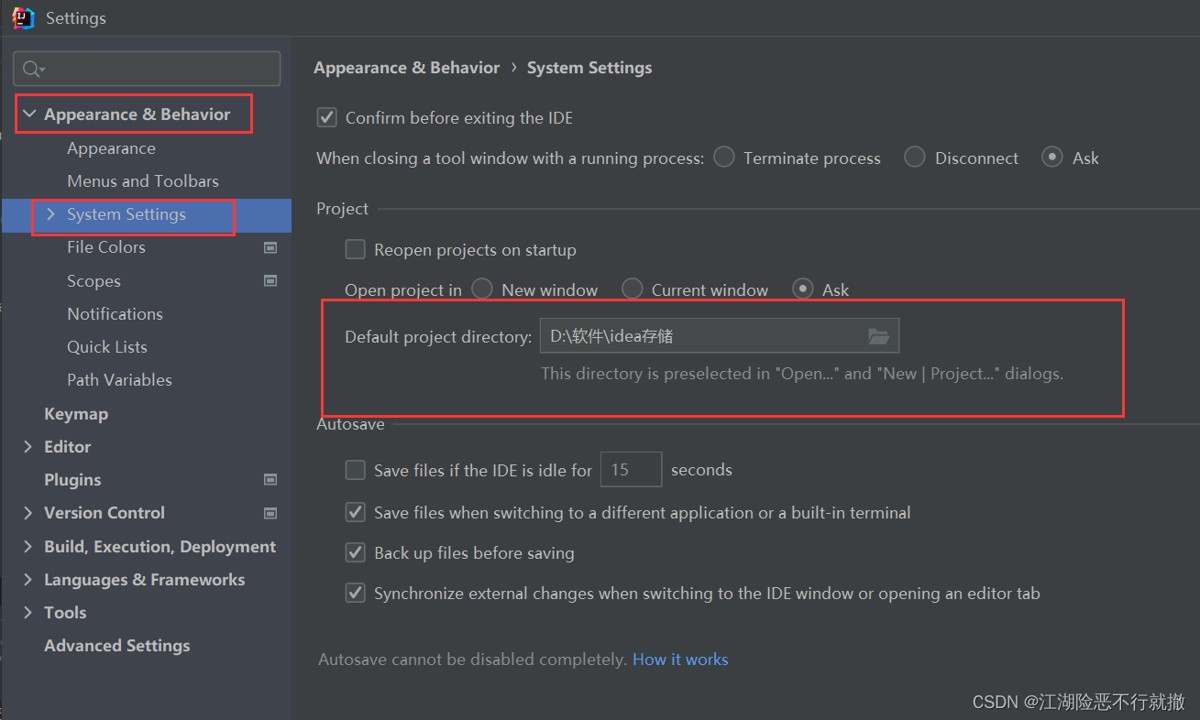The height and width of the screenshot is (720, 1200).
Task: Enable Reopen projects on startup
Action: tap(355, 249)
